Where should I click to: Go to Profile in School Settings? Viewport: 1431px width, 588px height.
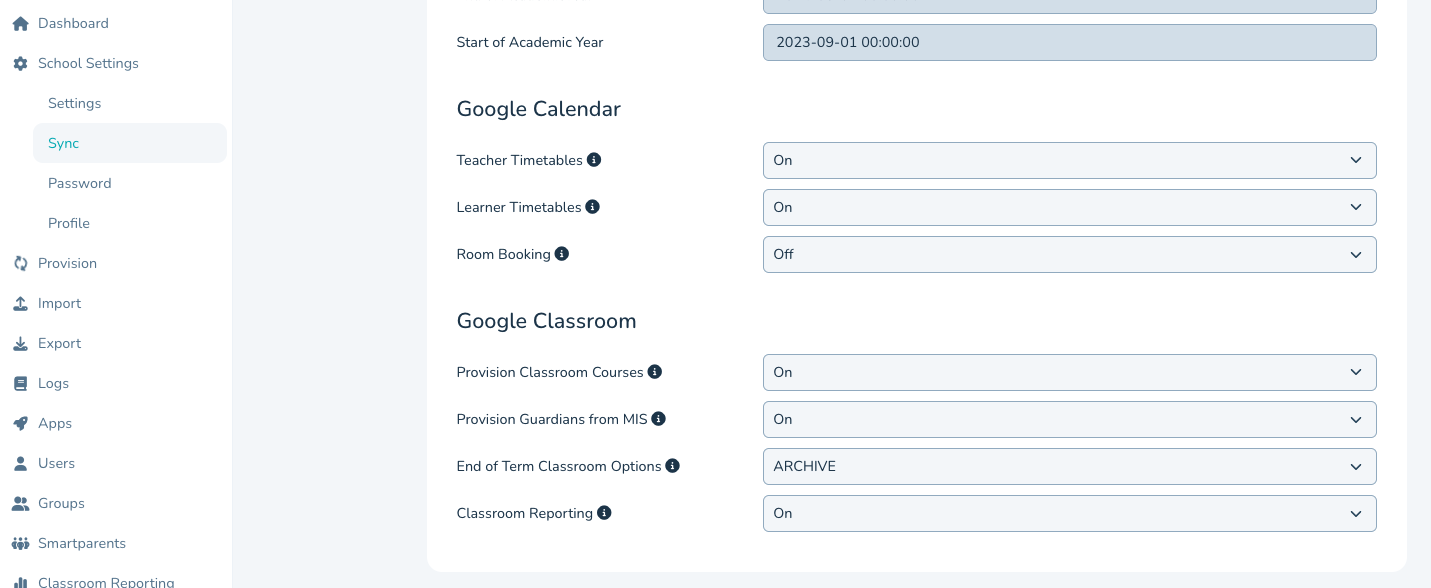point(69,223)
